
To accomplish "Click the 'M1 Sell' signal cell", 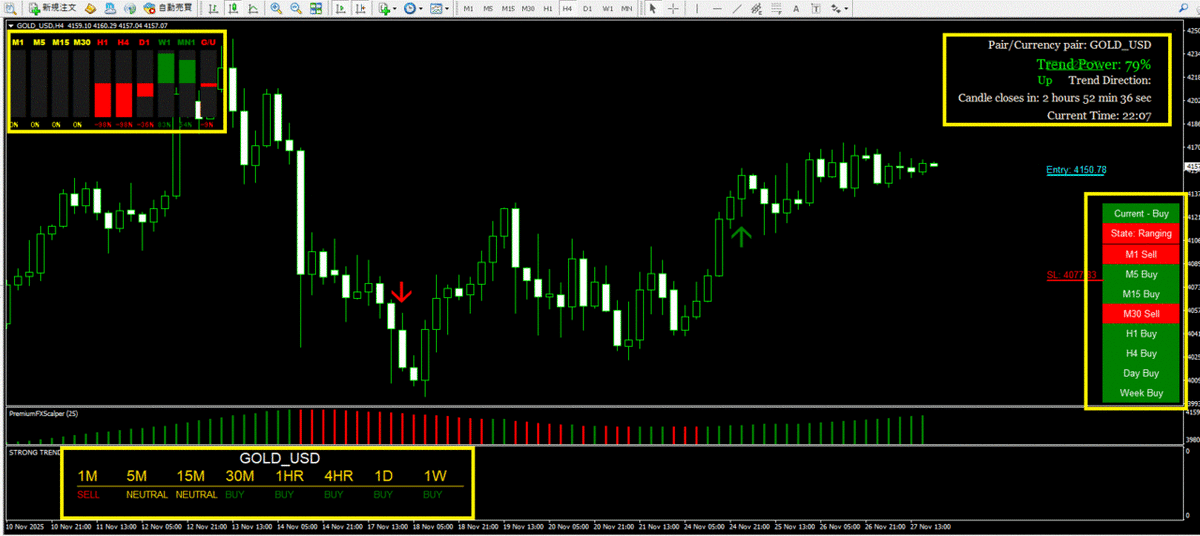I will click(x=1141, y=254).
